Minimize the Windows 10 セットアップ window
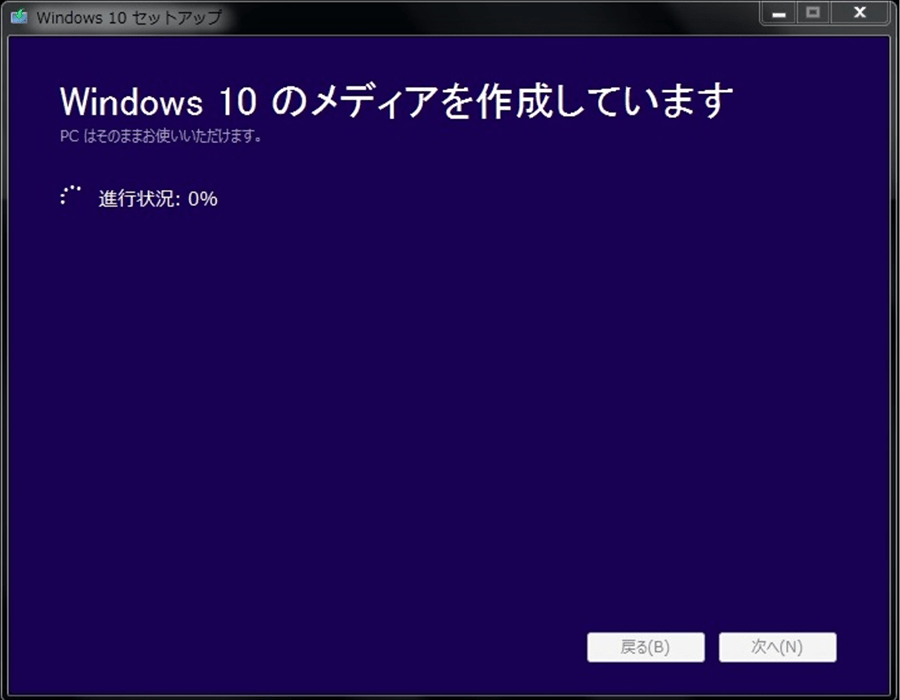The height and width of the screenshot is (700, 900). 779,13
